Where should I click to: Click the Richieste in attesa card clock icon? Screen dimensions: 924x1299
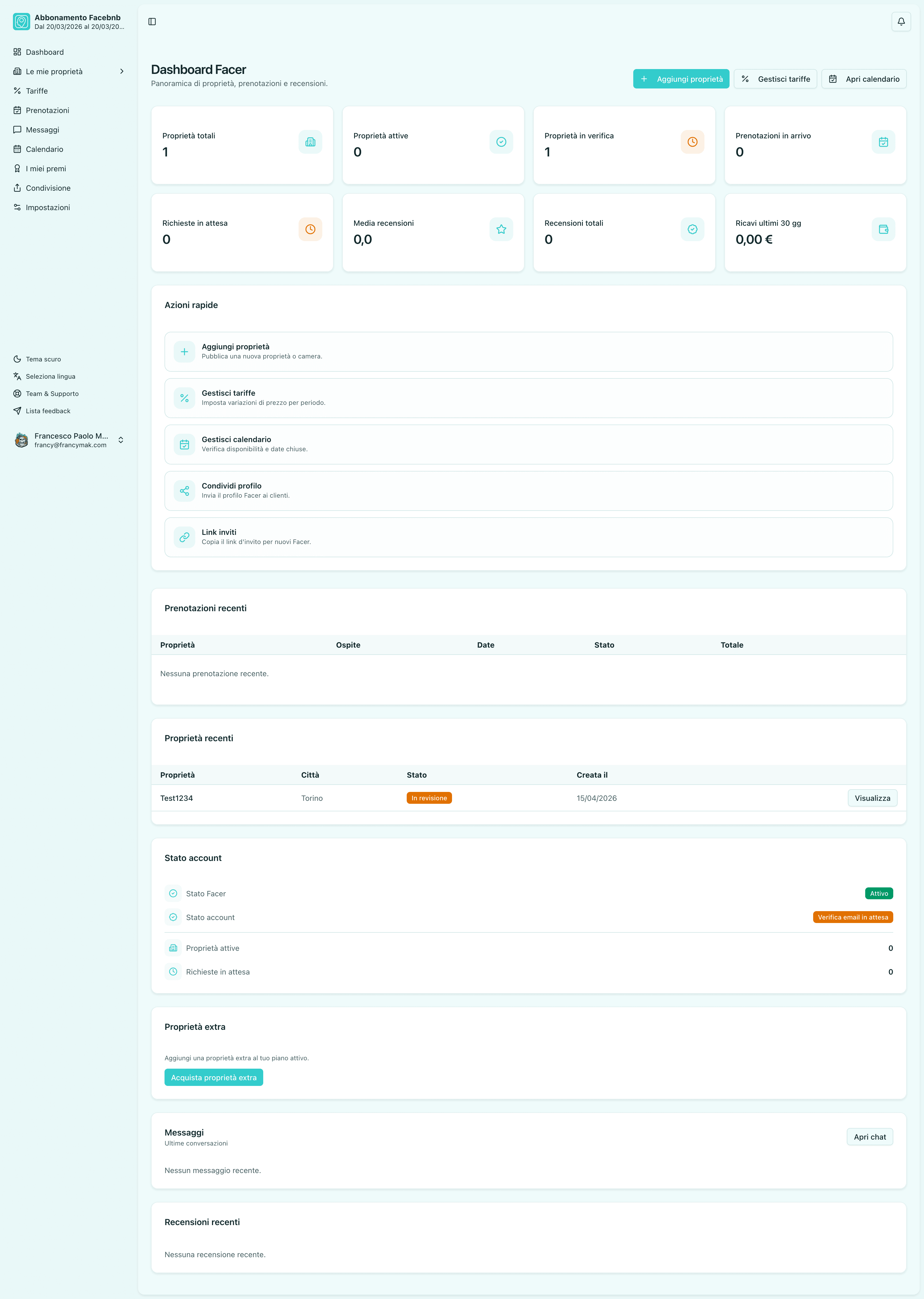point(310,229)
